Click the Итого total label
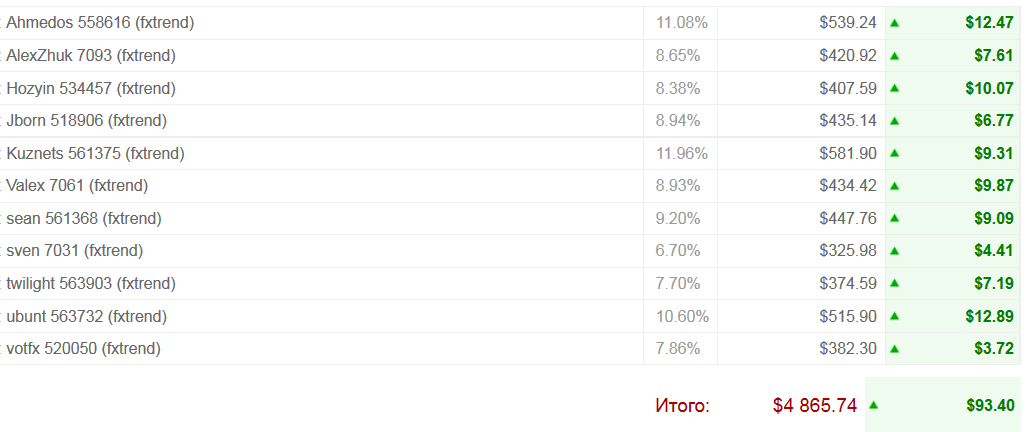This screenshot has height=432, width=1029. pos(682,405)
